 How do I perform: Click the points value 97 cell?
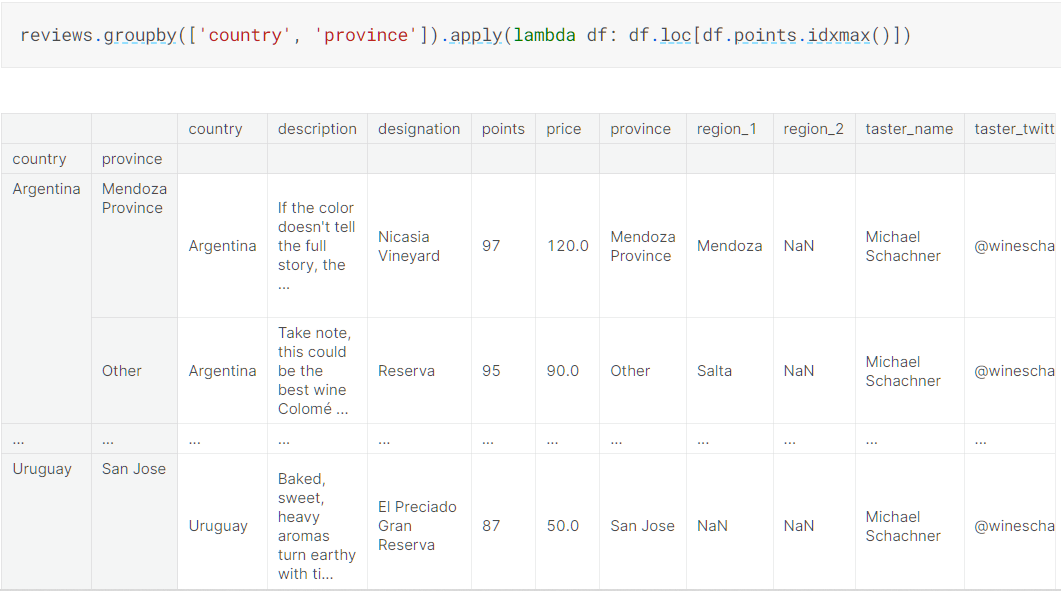[x=491, y=246]
